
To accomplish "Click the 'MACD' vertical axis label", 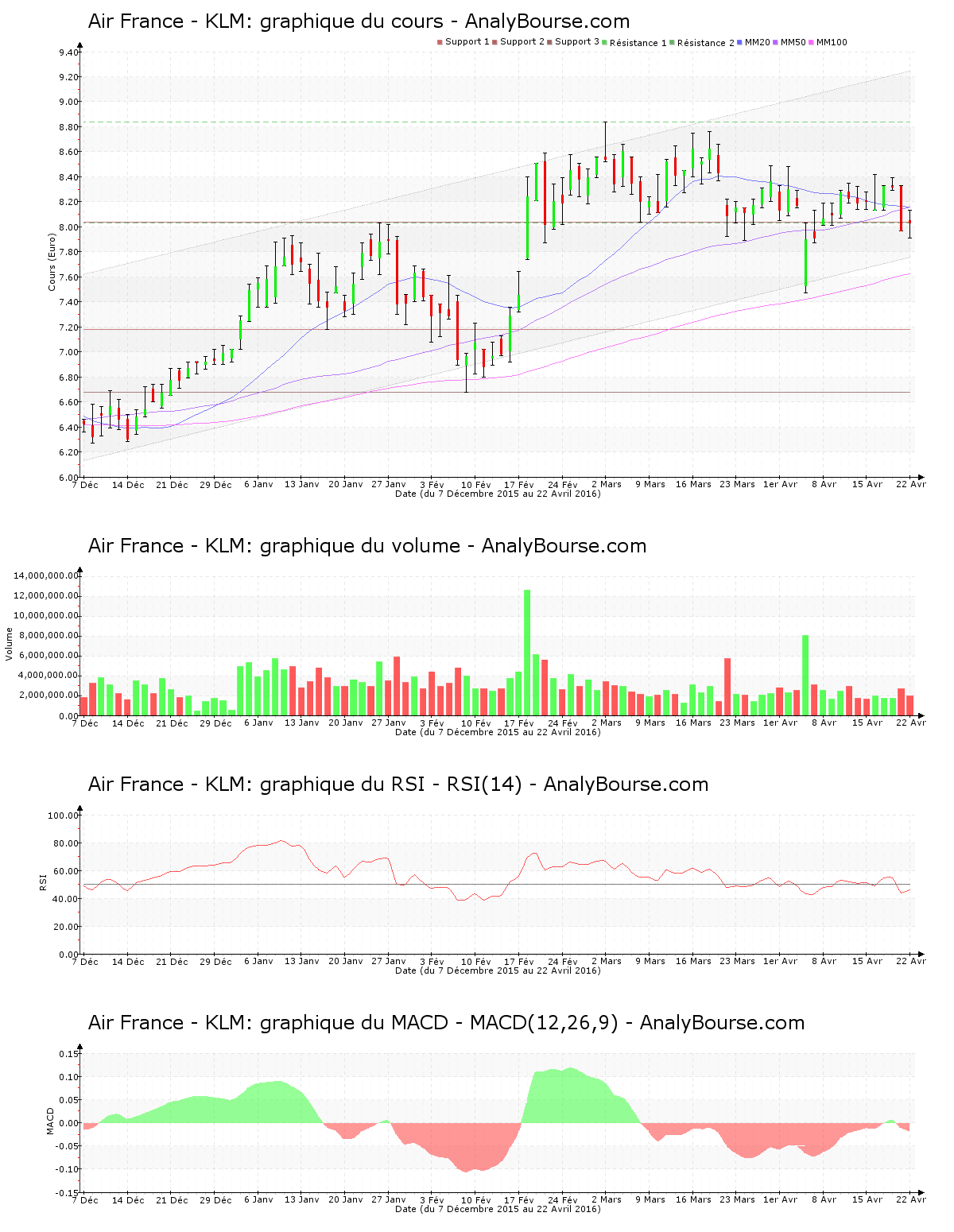I will (50, 1121).
